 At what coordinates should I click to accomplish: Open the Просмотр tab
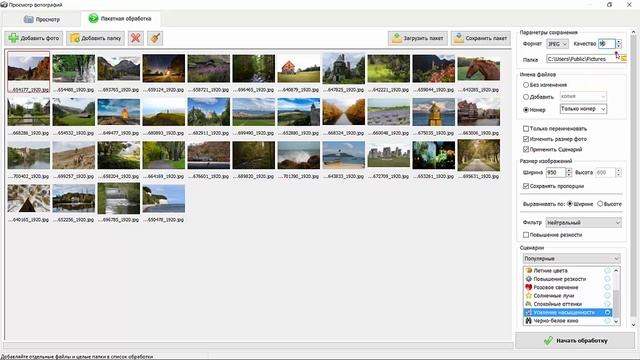click(x=42, y=19)
